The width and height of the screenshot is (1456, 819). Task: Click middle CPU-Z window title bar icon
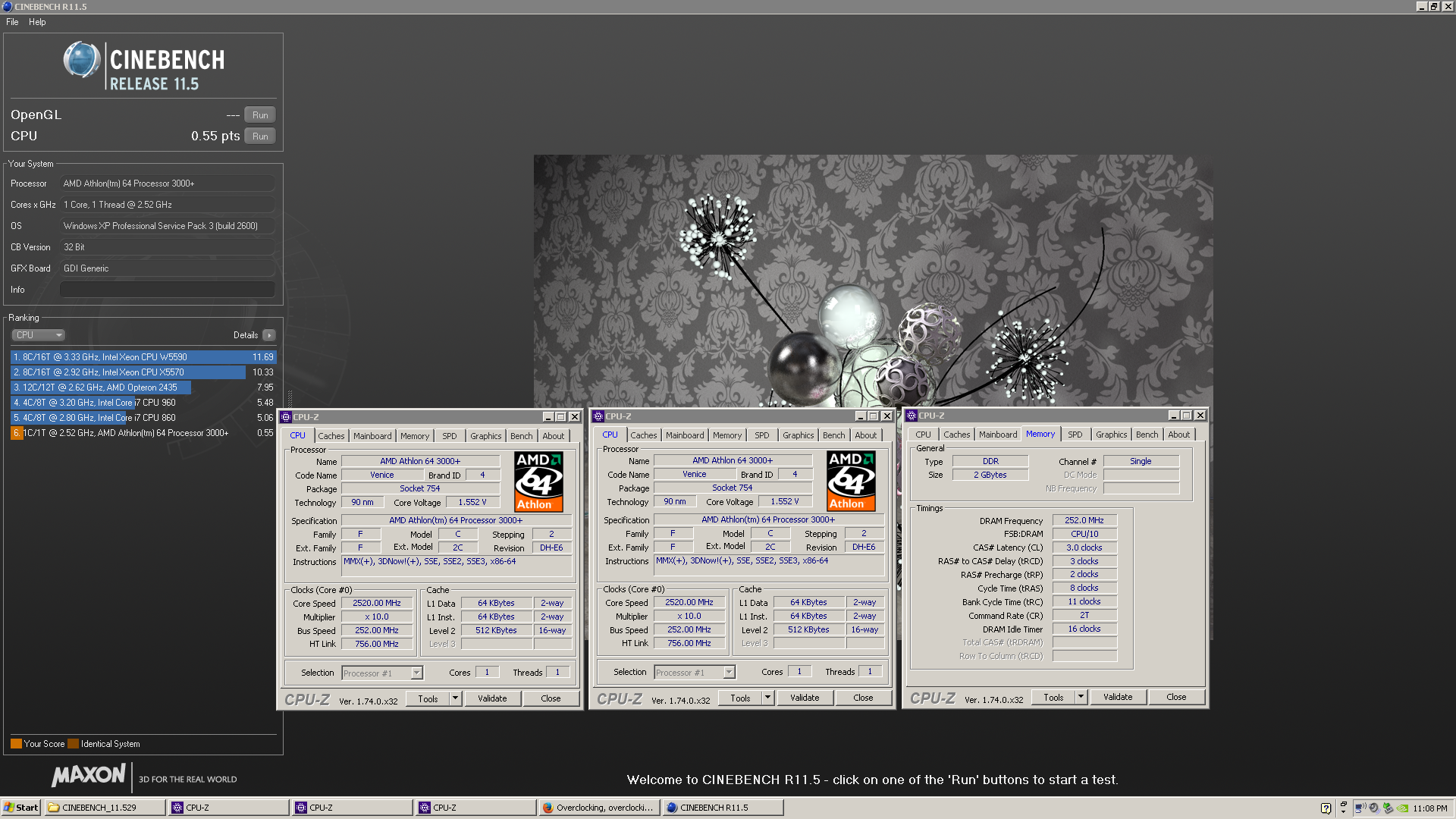[598, 416]
